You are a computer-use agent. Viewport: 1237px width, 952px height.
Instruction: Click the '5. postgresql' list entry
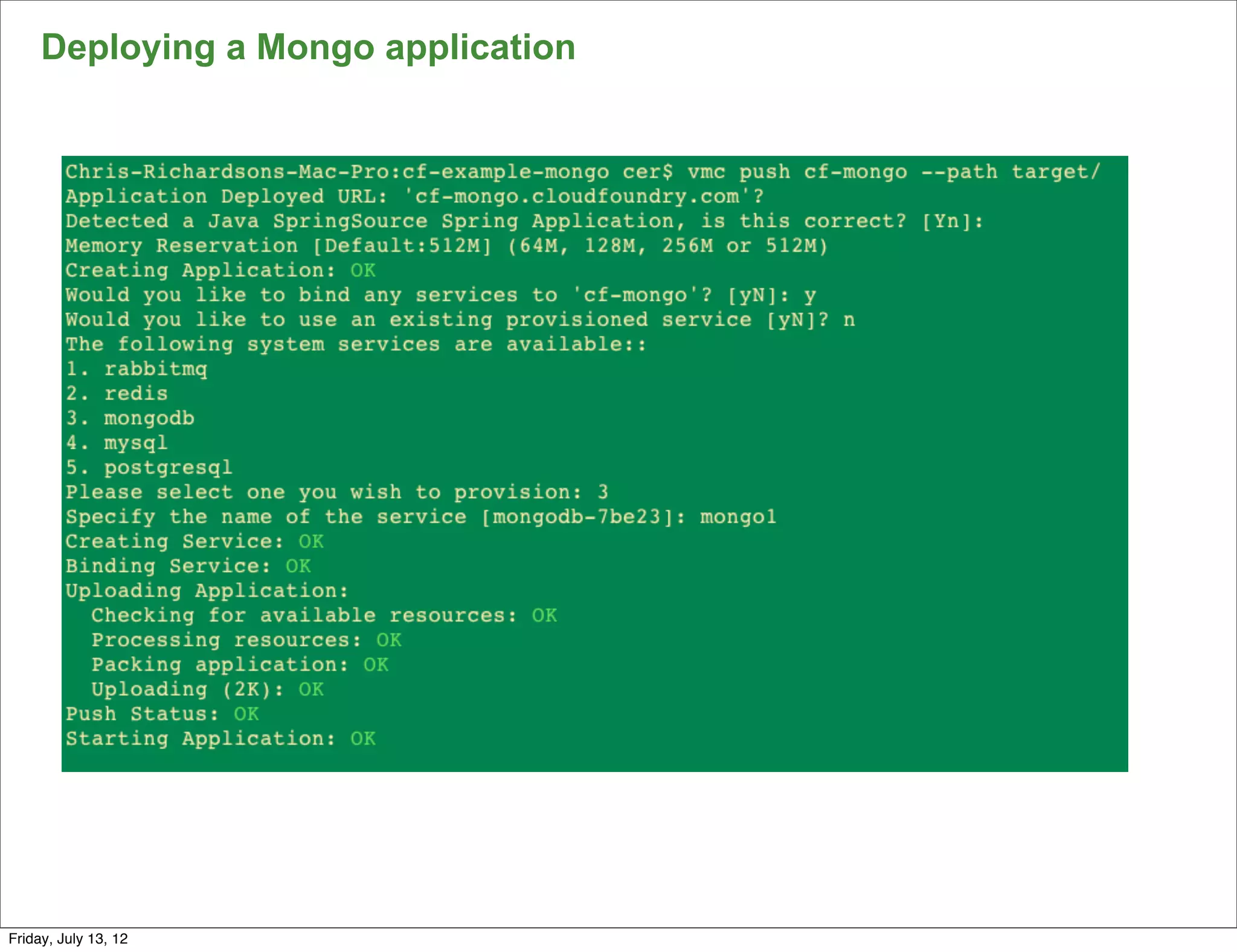[x=149, y=468]
